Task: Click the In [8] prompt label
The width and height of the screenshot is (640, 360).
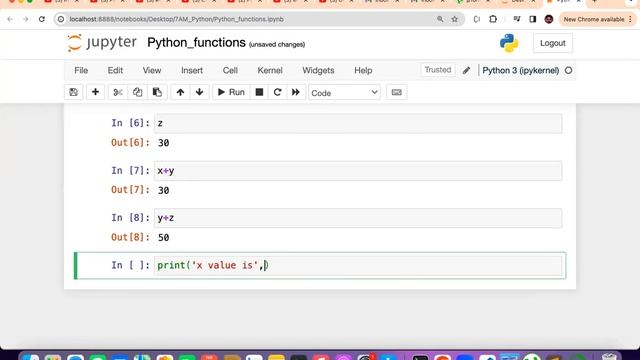Action: tap(130, 218)
